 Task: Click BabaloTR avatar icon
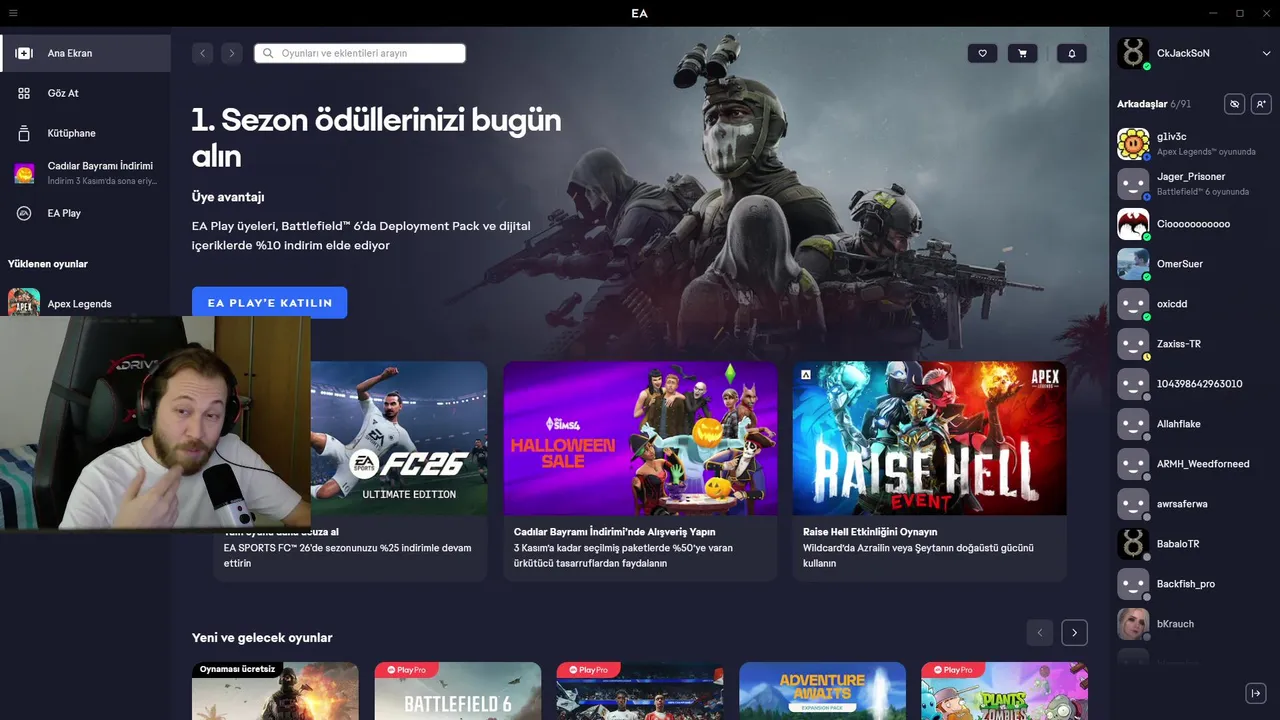point(1133,544)
